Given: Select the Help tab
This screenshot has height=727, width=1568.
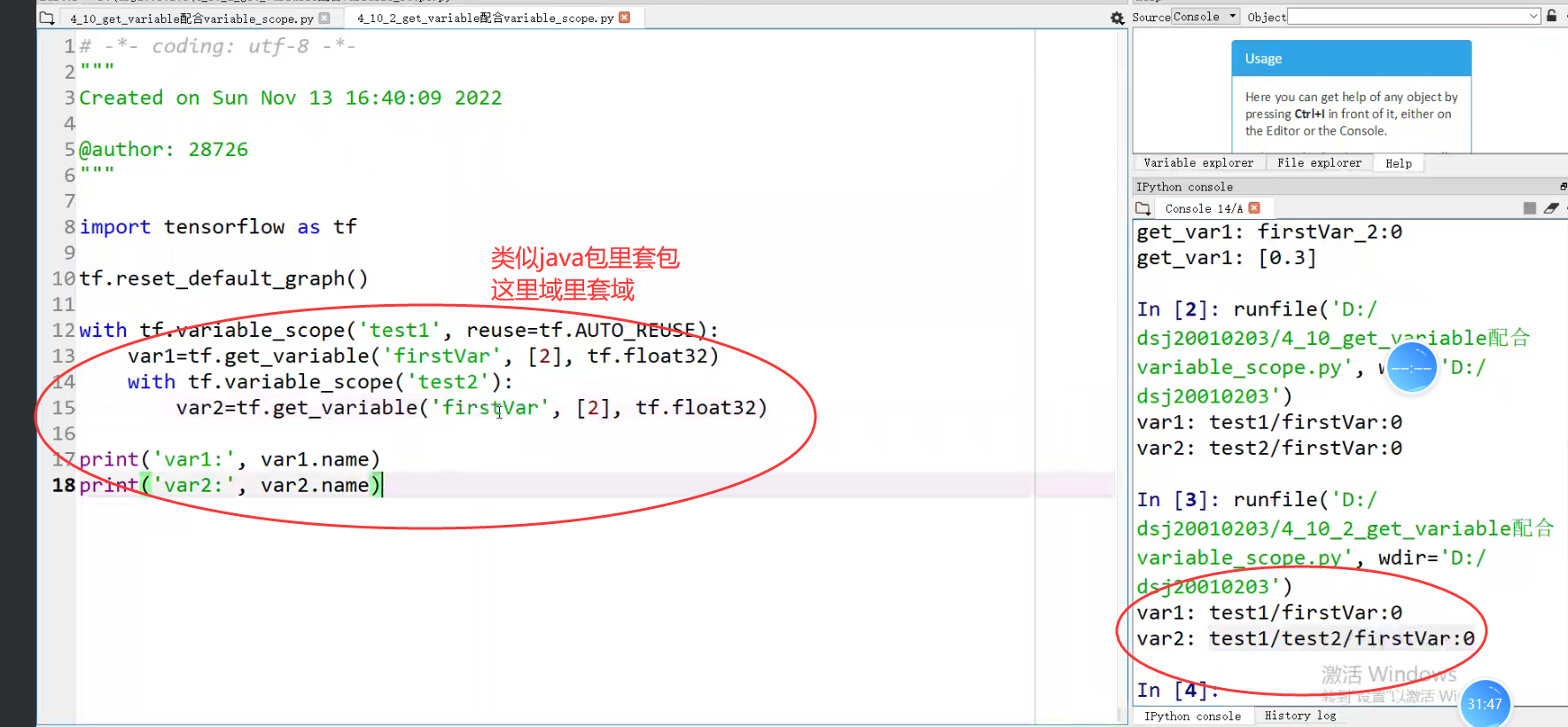Looking at the screenshot, I should click(x=1399, y=163).
